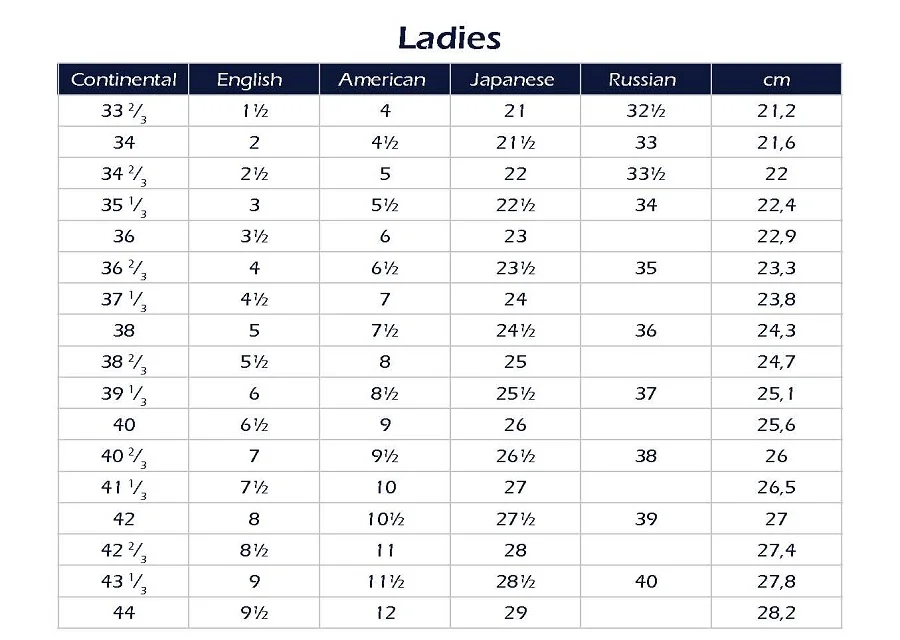Click Continental size 36 cell
This screenshot has height=640, width=900.
(x=124, y=237)
